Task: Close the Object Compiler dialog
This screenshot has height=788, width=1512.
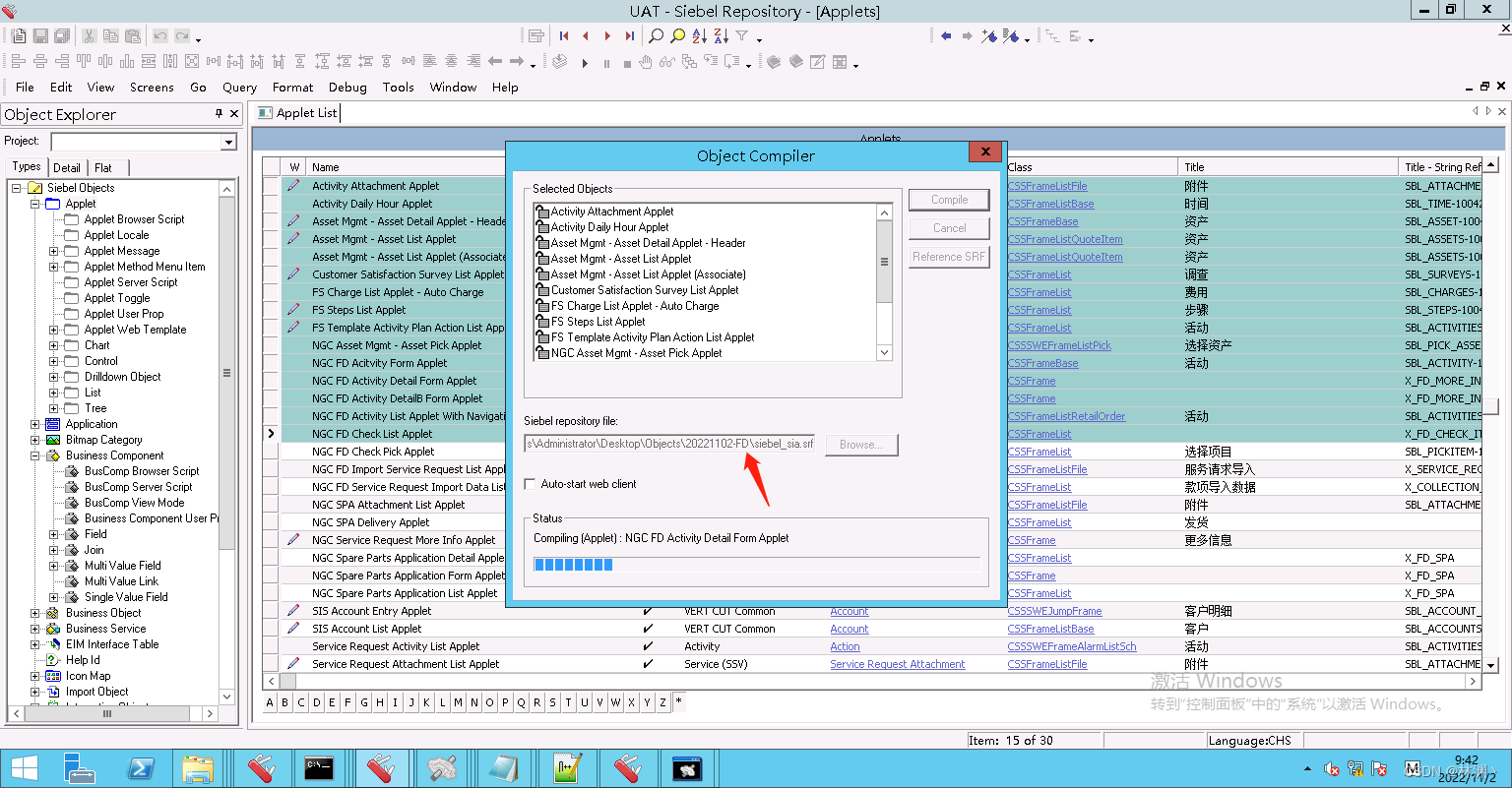Action: click(984, 152)
